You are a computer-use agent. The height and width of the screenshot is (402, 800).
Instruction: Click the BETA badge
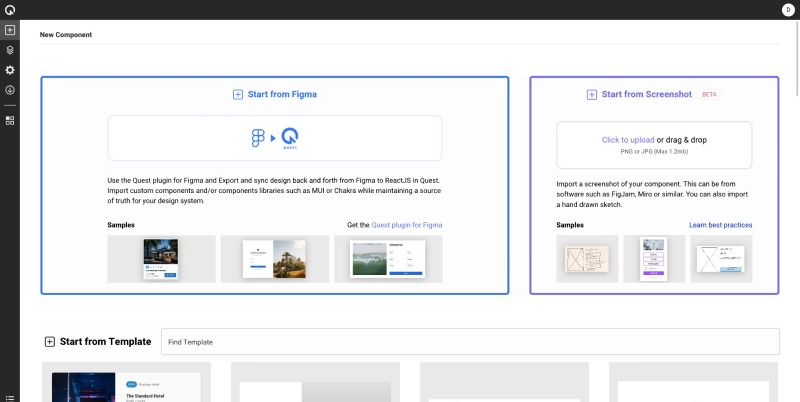click(709, 94)
